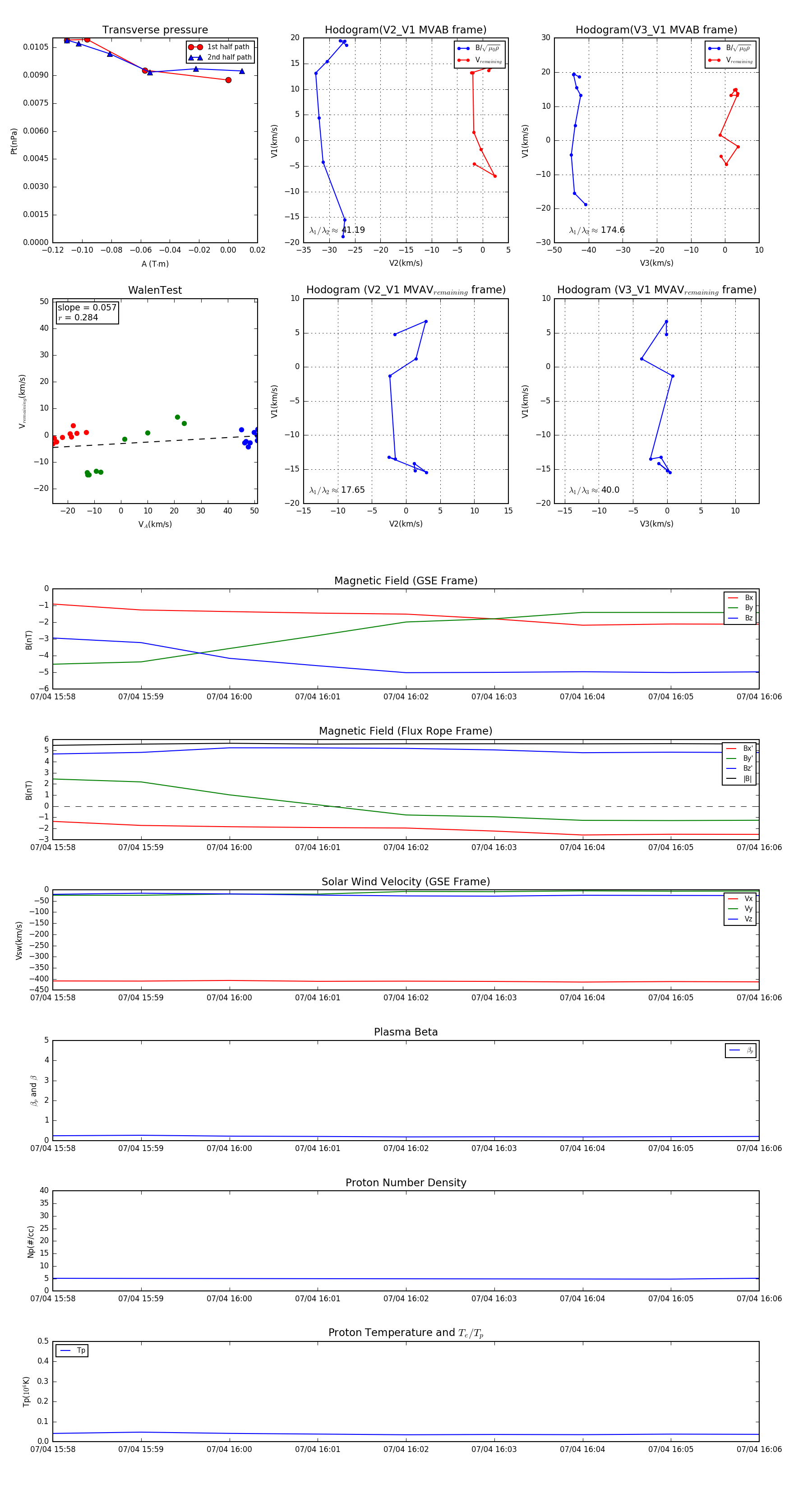Click the "Proton Number Density" plot title
This screenshot has width=812, height=1489.
[406, 1183]
